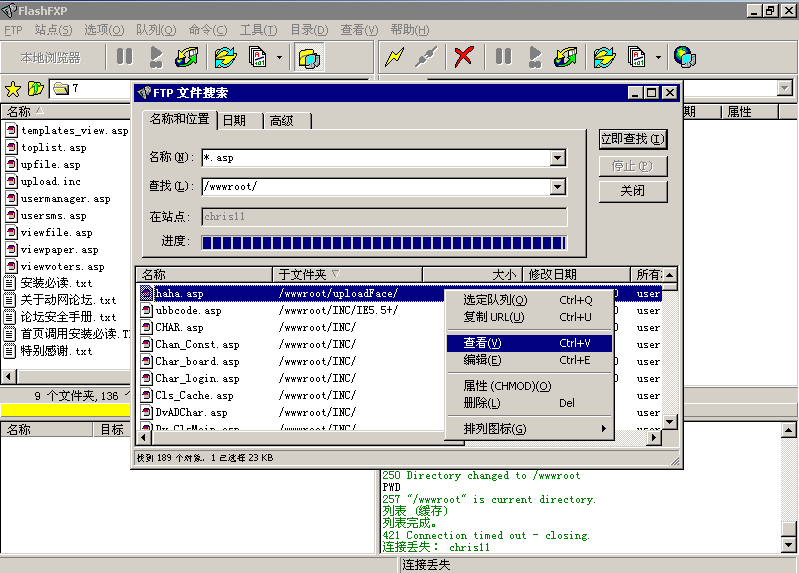Switch to the 高级 tab

point(282,121)
